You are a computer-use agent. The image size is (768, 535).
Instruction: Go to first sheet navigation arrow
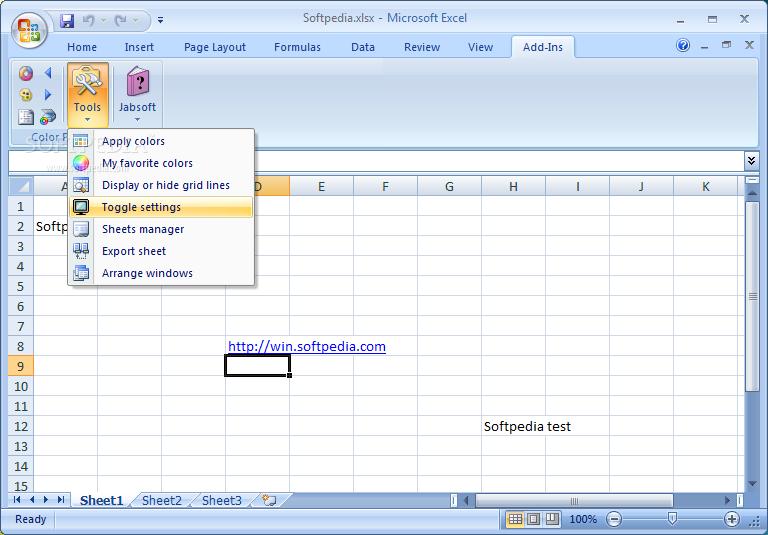point(17,500)
